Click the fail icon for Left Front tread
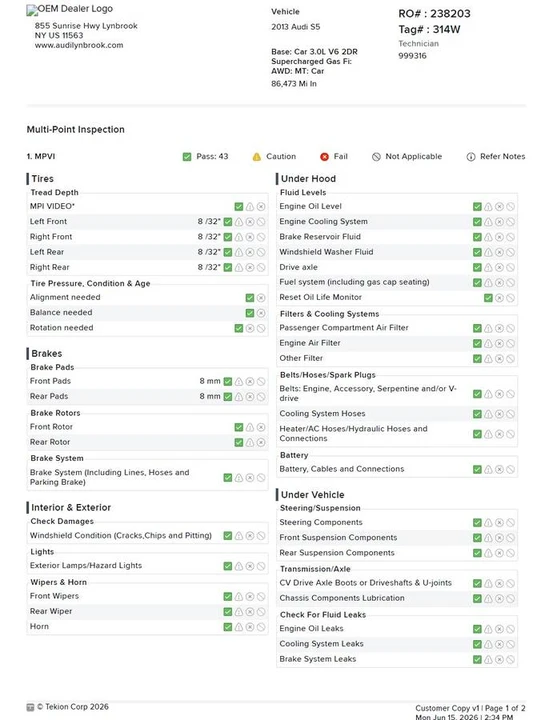The width and height of the screenshot is (549, 720). click(x=250, y=222)
